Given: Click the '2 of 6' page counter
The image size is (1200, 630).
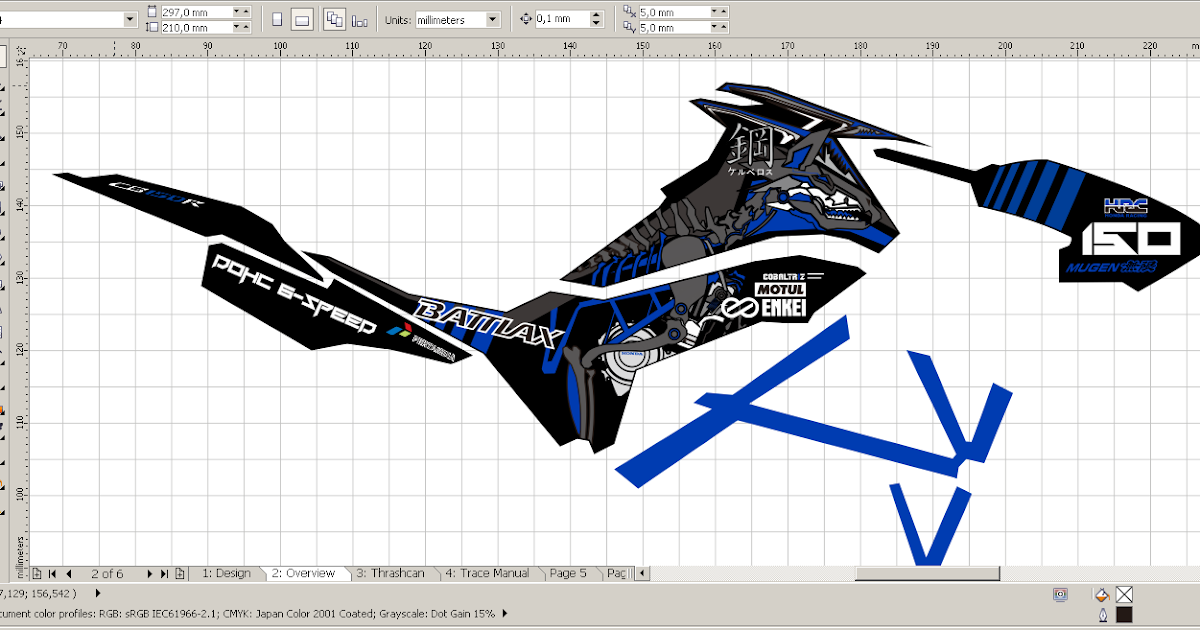Looking at the screenshot, I should 107,573.
